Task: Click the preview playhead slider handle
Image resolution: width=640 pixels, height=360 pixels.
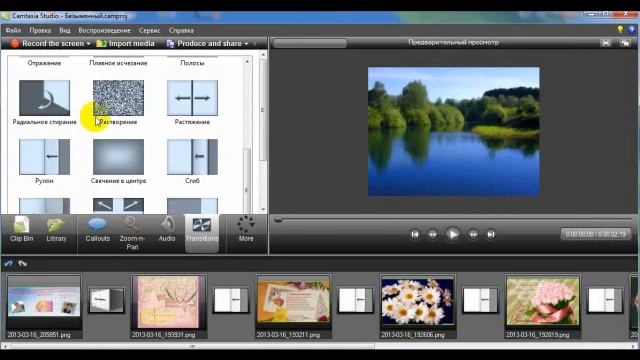Action: pos(278,220)
